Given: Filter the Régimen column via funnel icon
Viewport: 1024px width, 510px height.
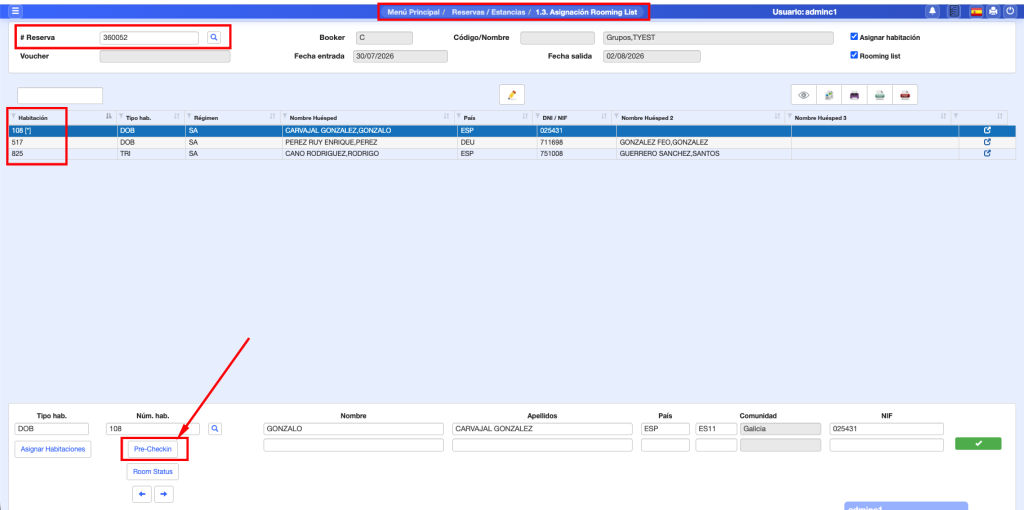Looking at the screenshot, I should 189,116.
